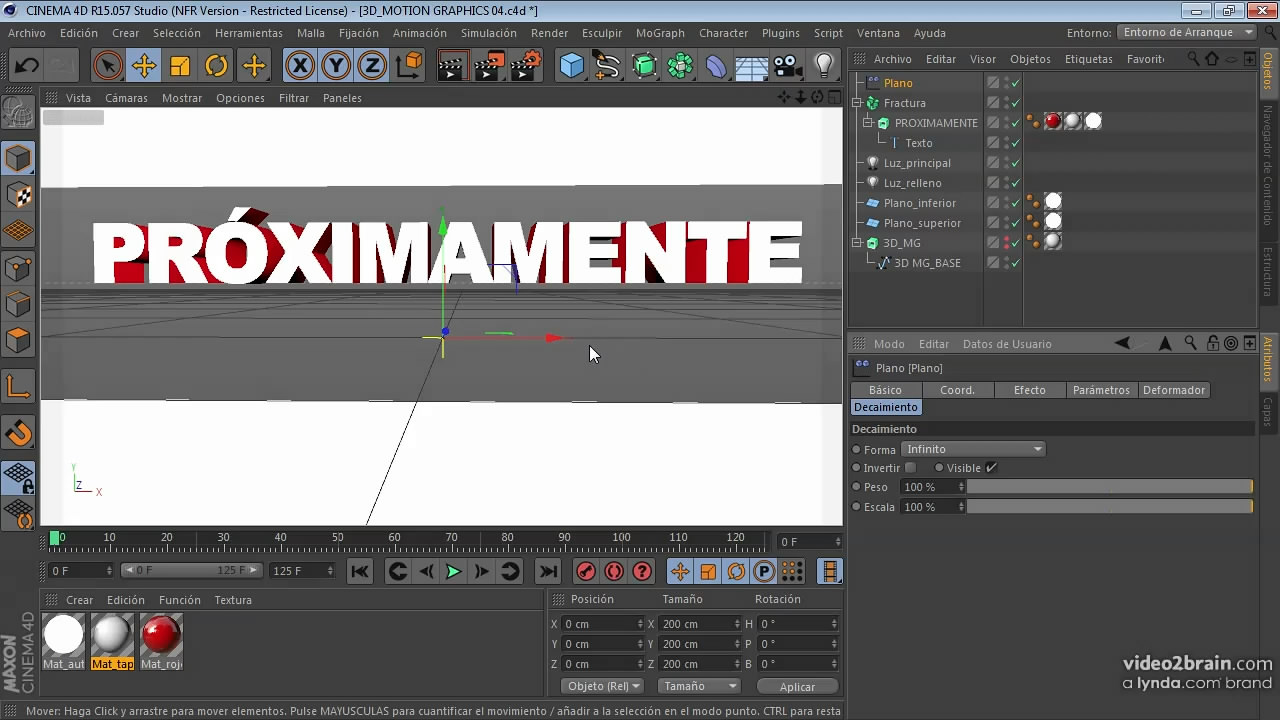
Task: Open the MoGraph menu
Action: pos(660,33)
